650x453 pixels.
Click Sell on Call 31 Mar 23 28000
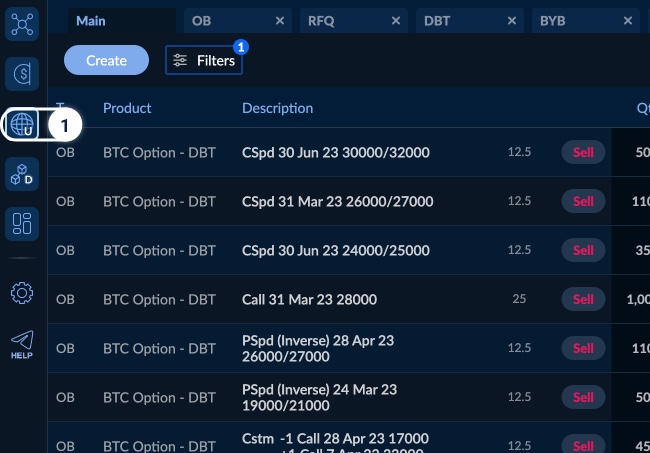click(x=583, y=299)
